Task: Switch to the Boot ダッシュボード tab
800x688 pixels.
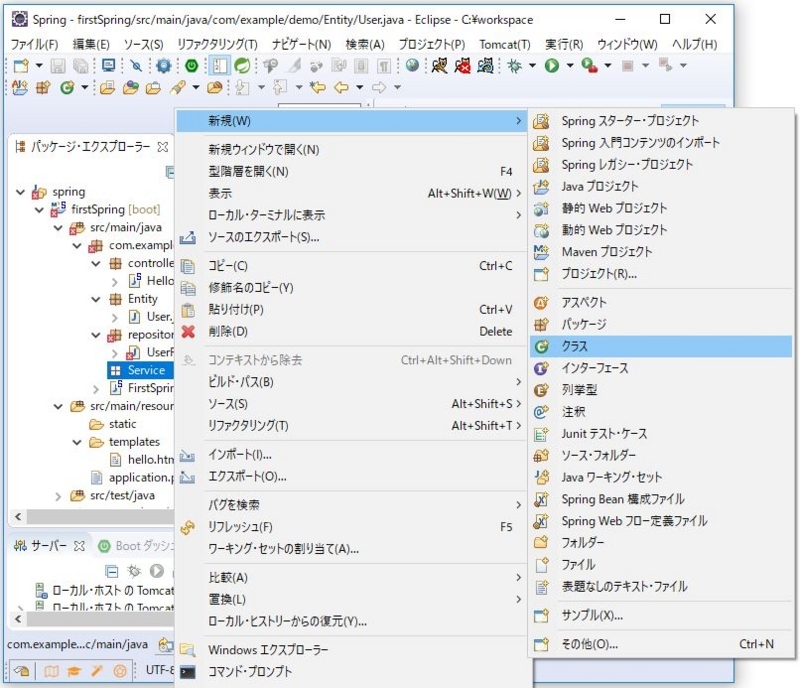Action: click(x=138, y=546)
